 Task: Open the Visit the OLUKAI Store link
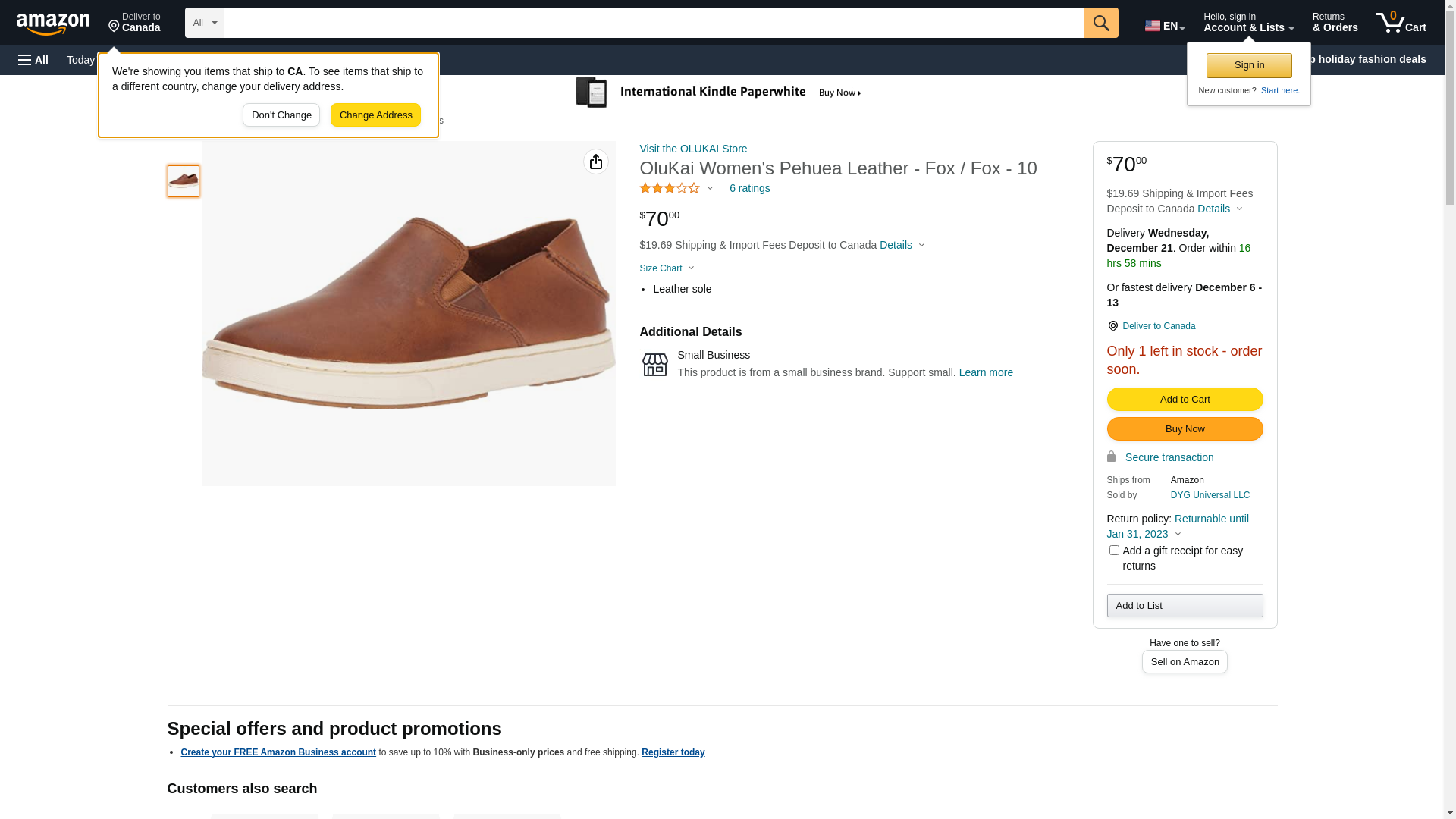click(x=692, y=149)
